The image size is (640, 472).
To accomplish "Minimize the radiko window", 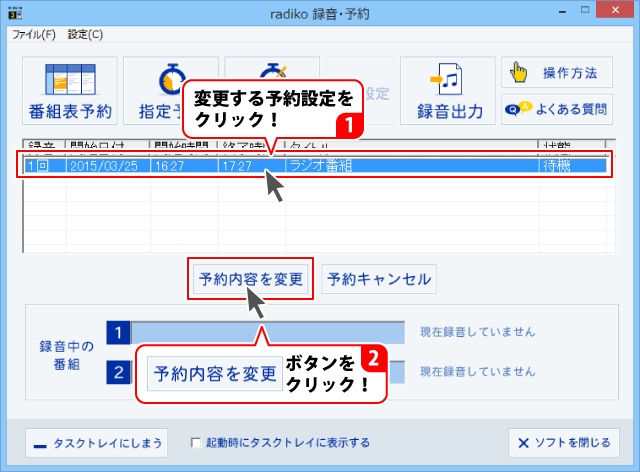I will tap(562, 11).
